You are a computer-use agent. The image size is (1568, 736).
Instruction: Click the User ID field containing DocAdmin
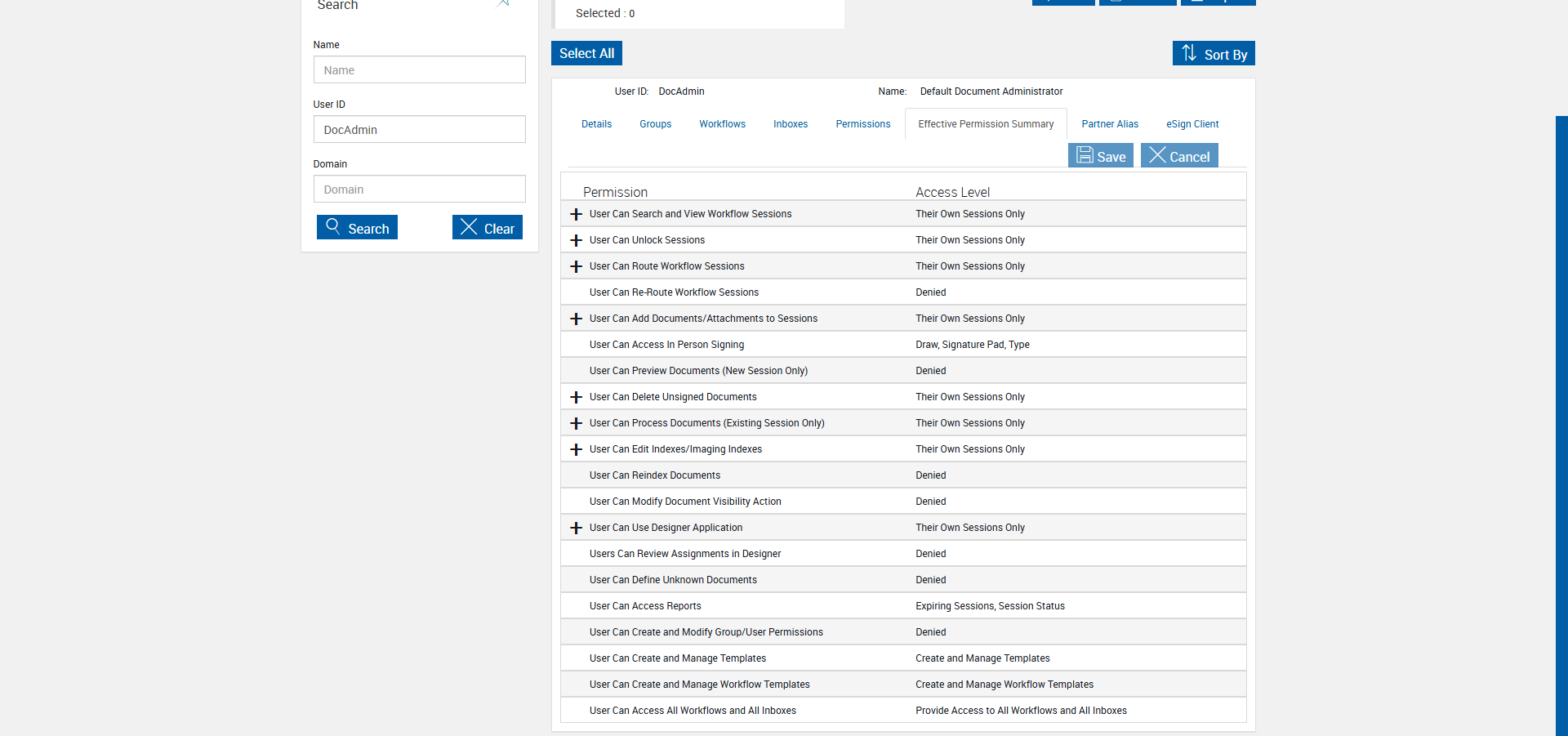(x=420, y=129)
